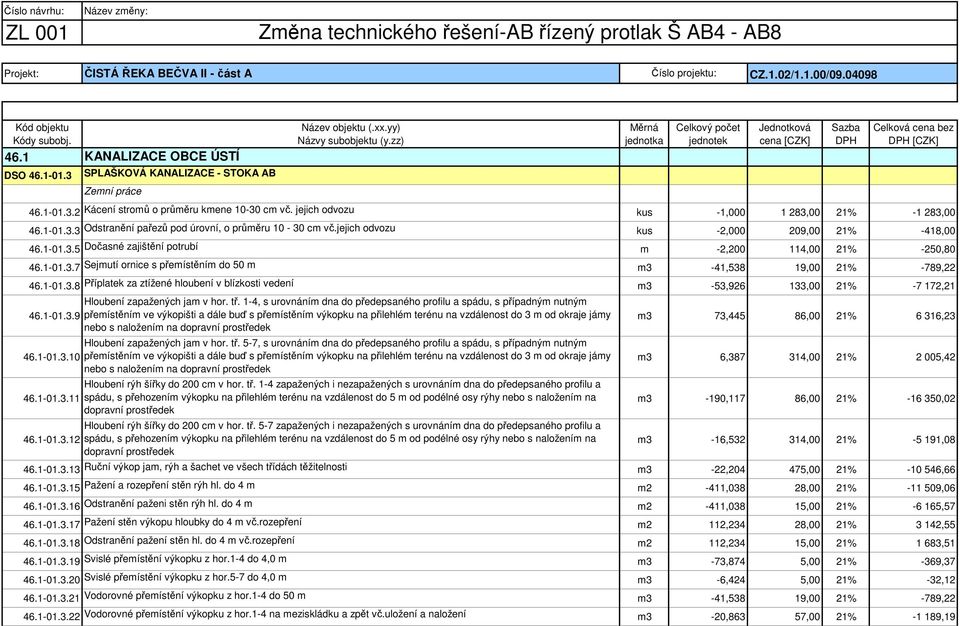
Task: Select 'Ruční výkop jam, rýh a šachet' description
Action: tap(216, 467)
